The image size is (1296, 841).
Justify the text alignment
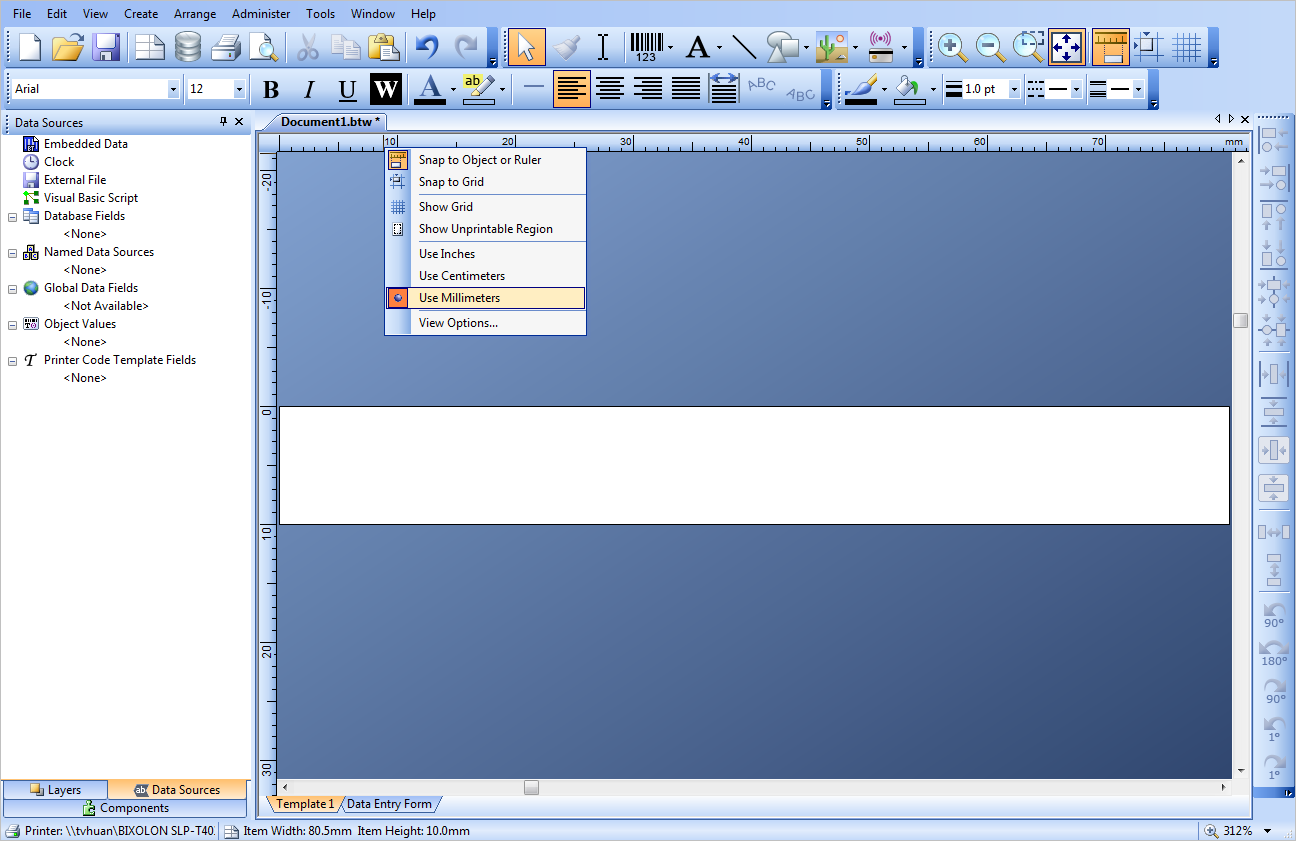(x=686, y=89)
